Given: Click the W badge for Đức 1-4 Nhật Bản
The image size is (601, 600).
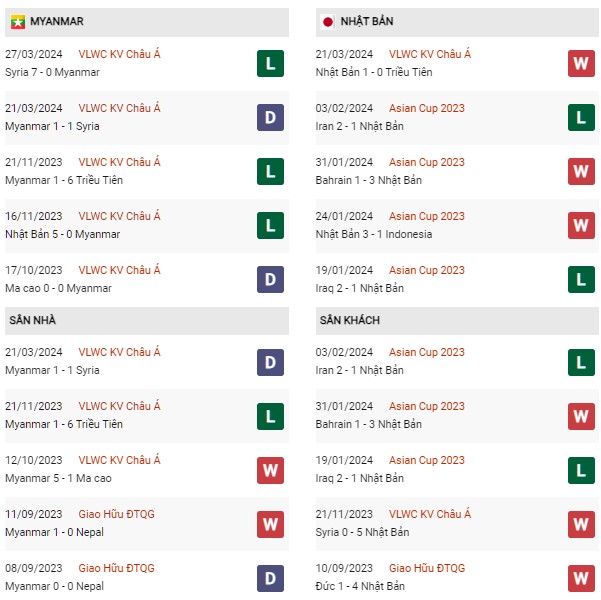Looking at the screenshot, I should coord(581,578).
